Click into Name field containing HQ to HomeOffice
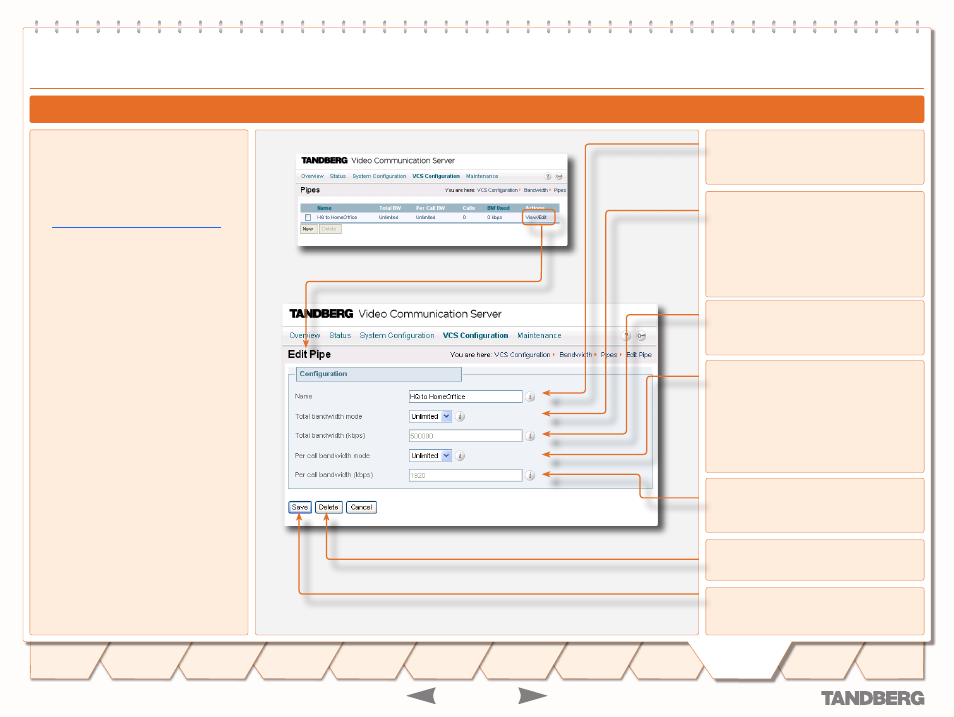Viewport: 954px width, 717px height. tap(465, 397)
